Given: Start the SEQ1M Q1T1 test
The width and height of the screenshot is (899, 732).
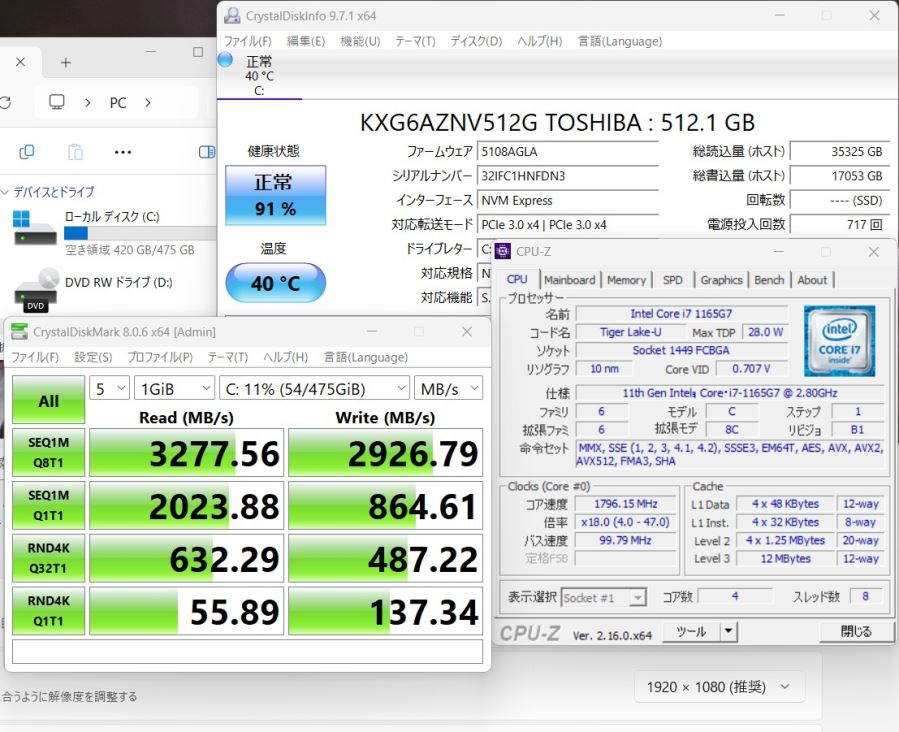Looking at the screenshot, I should (49, 505).
